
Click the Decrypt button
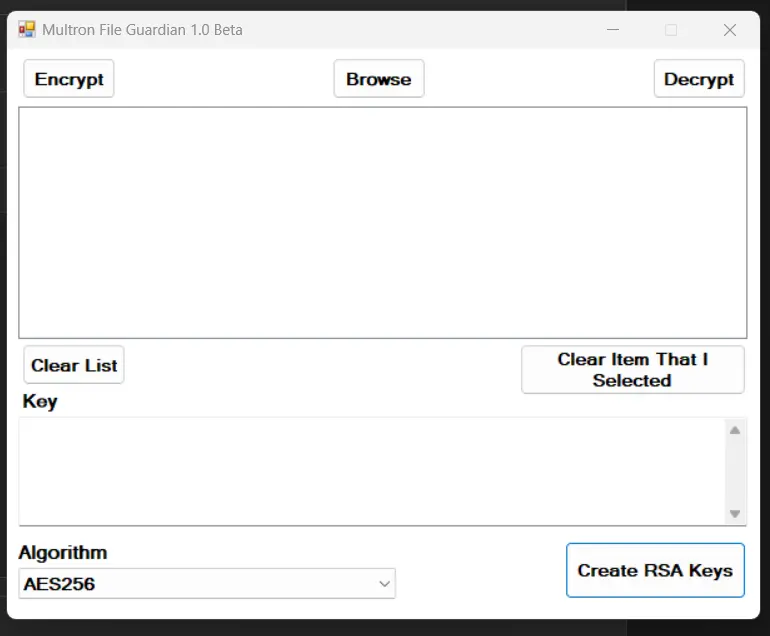699,79
